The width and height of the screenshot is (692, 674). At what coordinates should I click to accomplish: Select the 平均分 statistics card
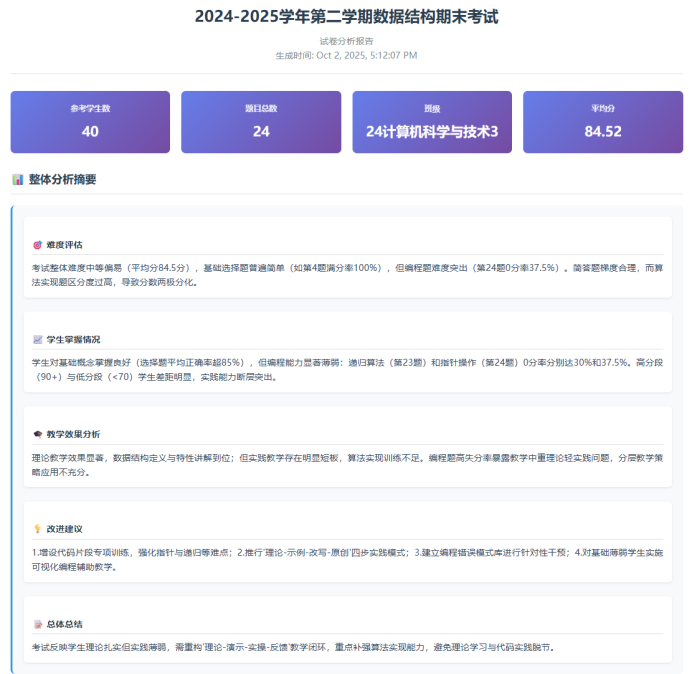click(x=603, y=122)
